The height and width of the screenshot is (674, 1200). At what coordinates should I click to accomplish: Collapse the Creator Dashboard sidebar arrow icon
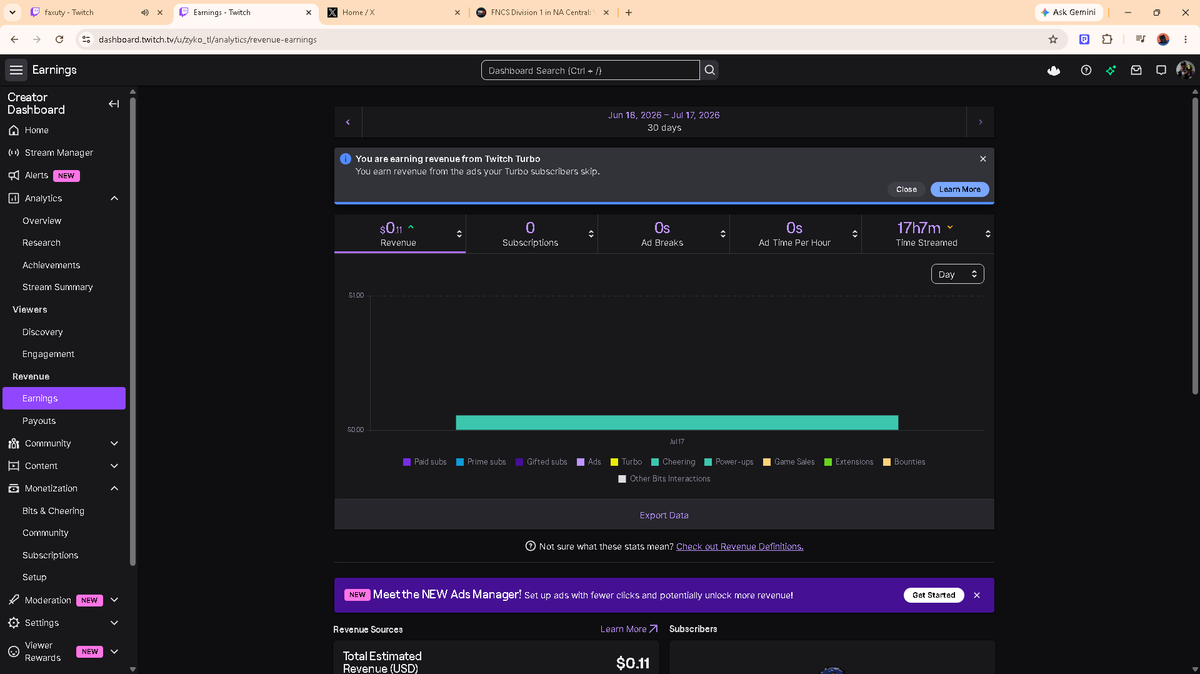[x=114, y=104]
